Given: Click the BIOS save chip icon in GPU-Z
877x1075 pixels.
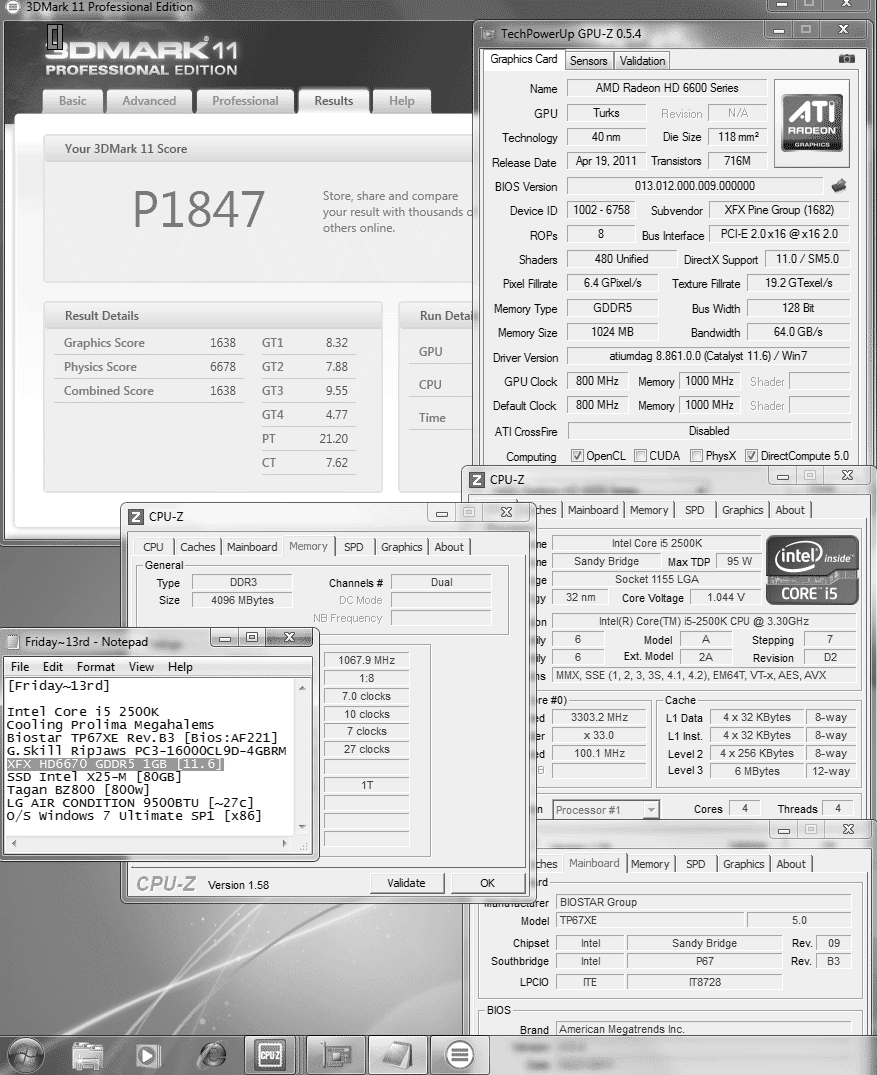Looking at the screenshot, I should pos(839,186).
